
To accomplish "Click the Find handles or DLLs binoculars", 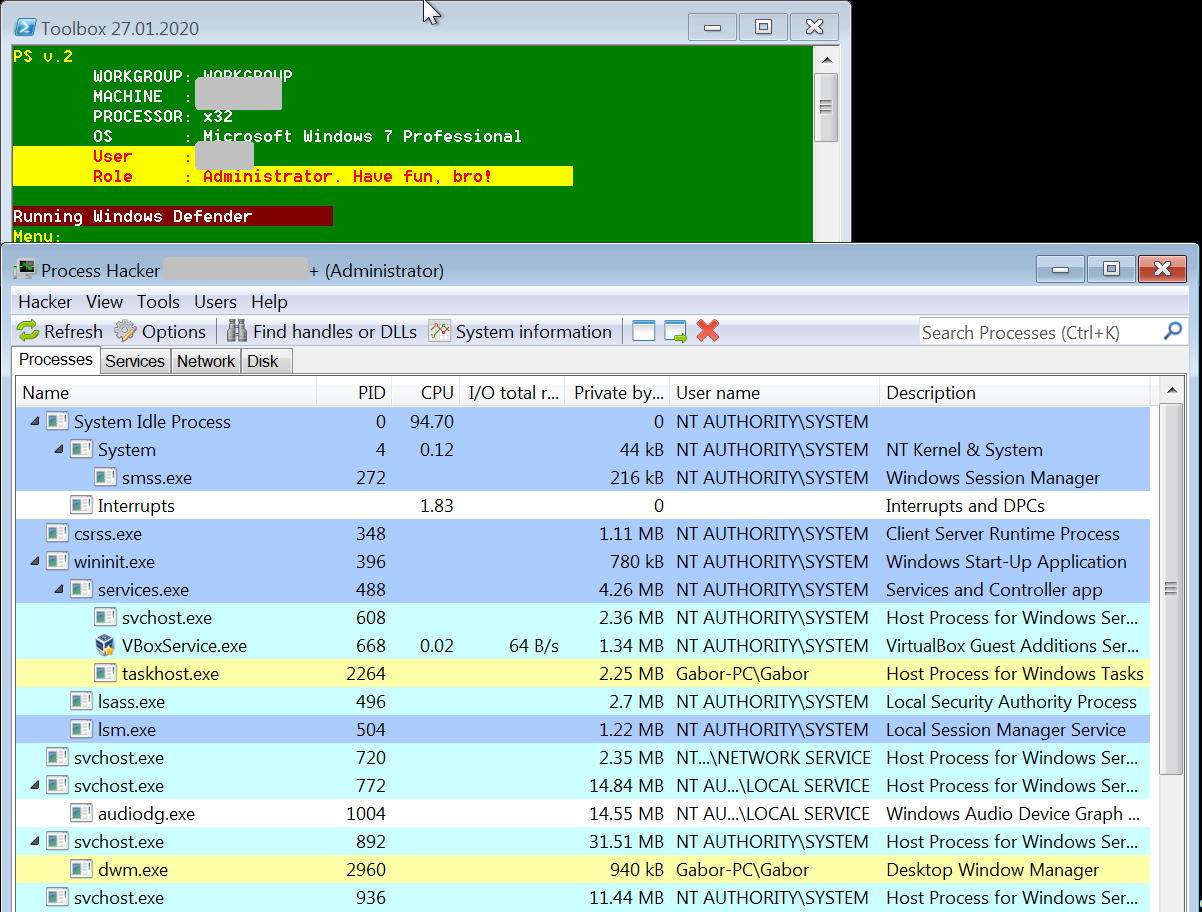I will [x=237, y=332].
